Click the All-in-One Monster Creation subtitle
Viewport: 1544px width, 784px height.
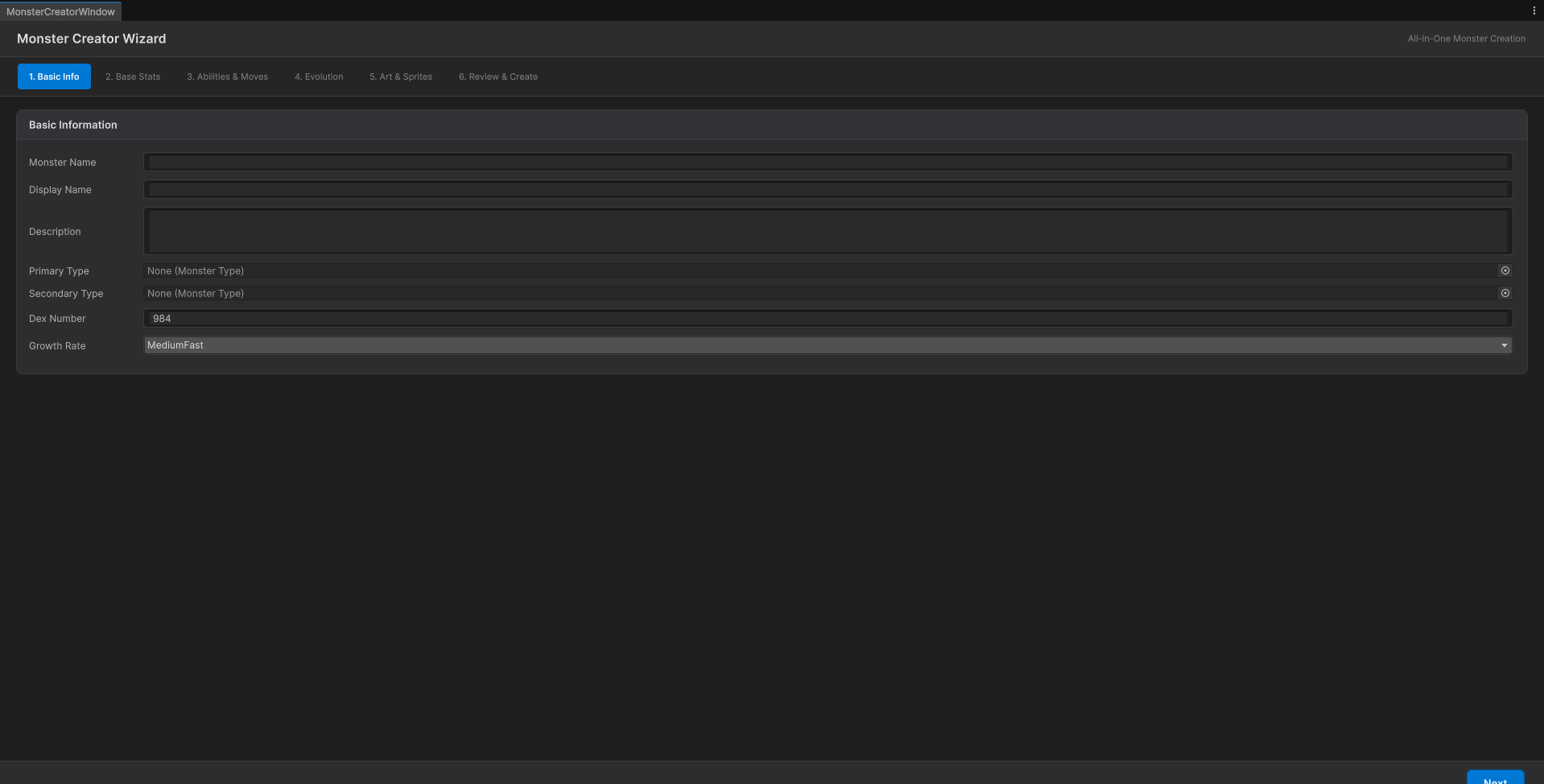point(1466,39)
